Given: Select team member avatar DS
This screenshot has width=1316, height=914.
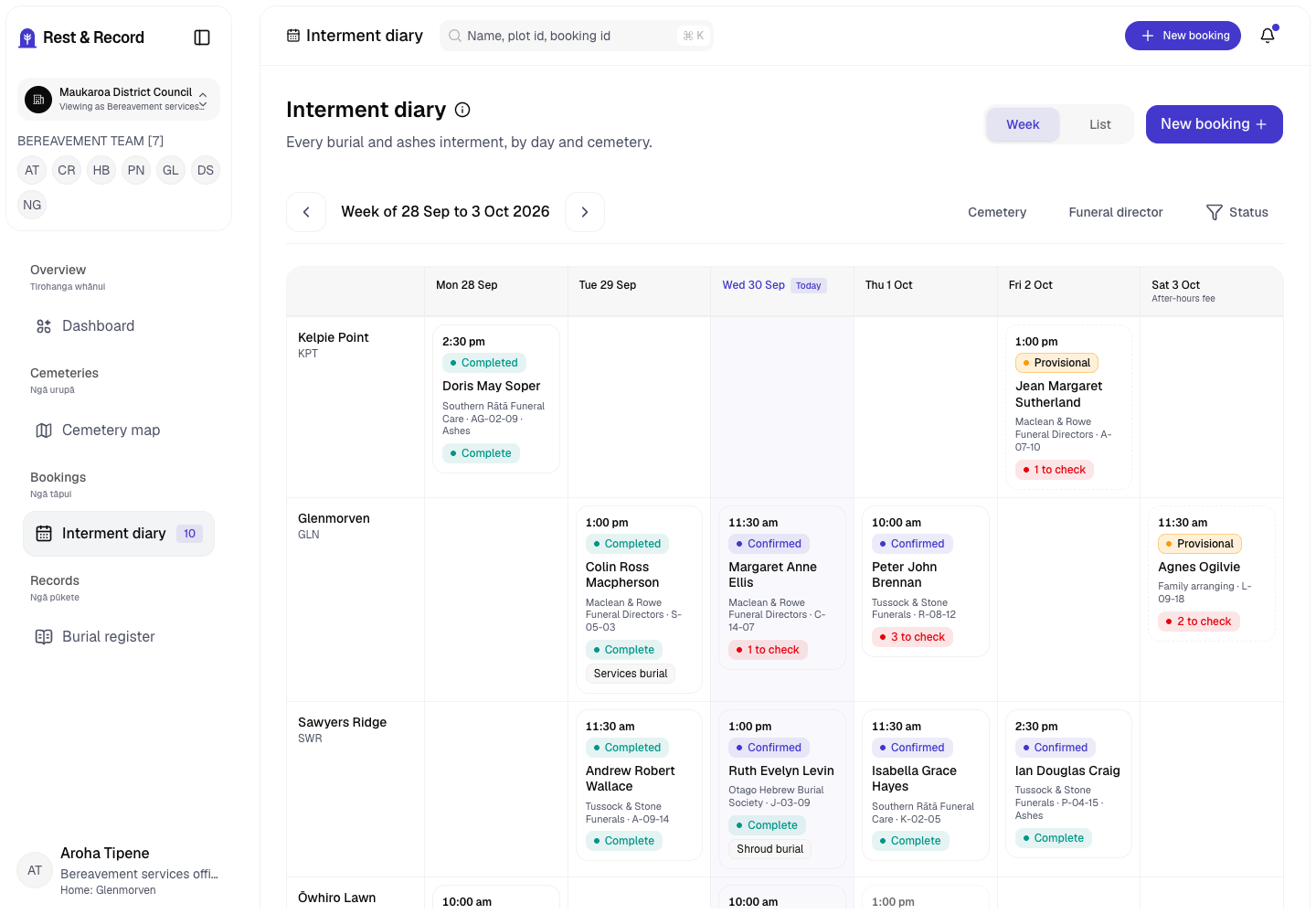Looking at the screenshot, I should [206, 170].
